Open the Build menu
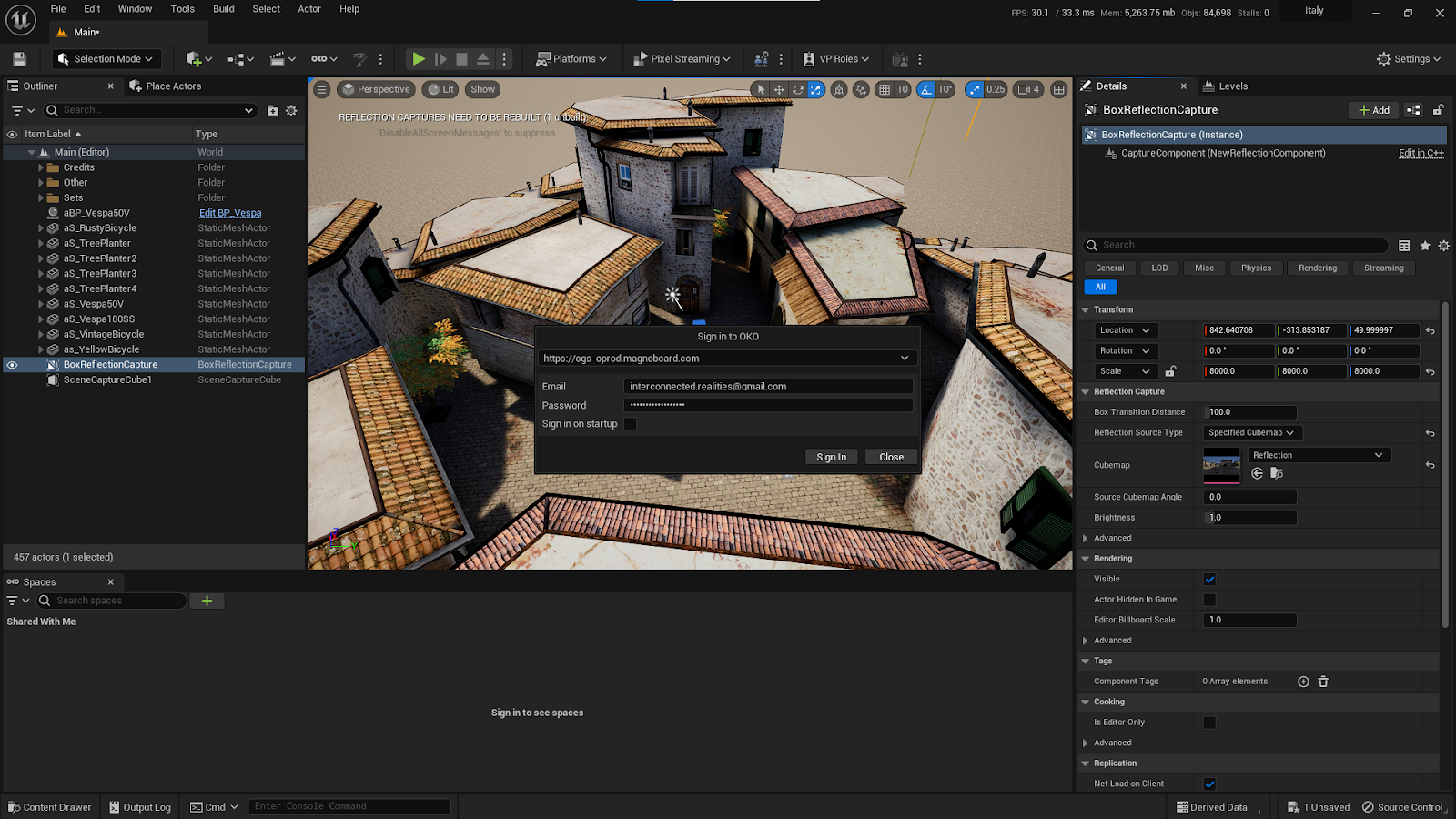 tap(223, 9)
